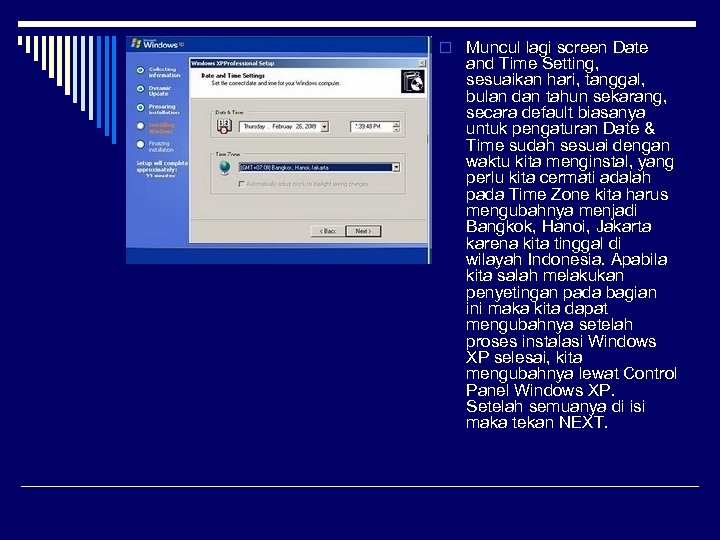Click the time input field

375,127
